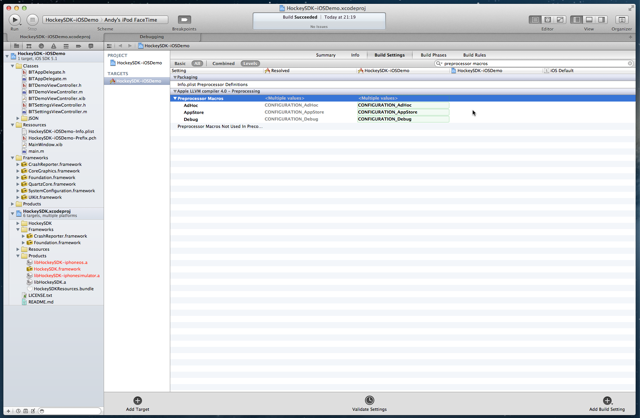The width and height of the screenshot is (640, 418).
Task: Show the Log navigator
Action: pyautogui.click(x=91, y=46)
